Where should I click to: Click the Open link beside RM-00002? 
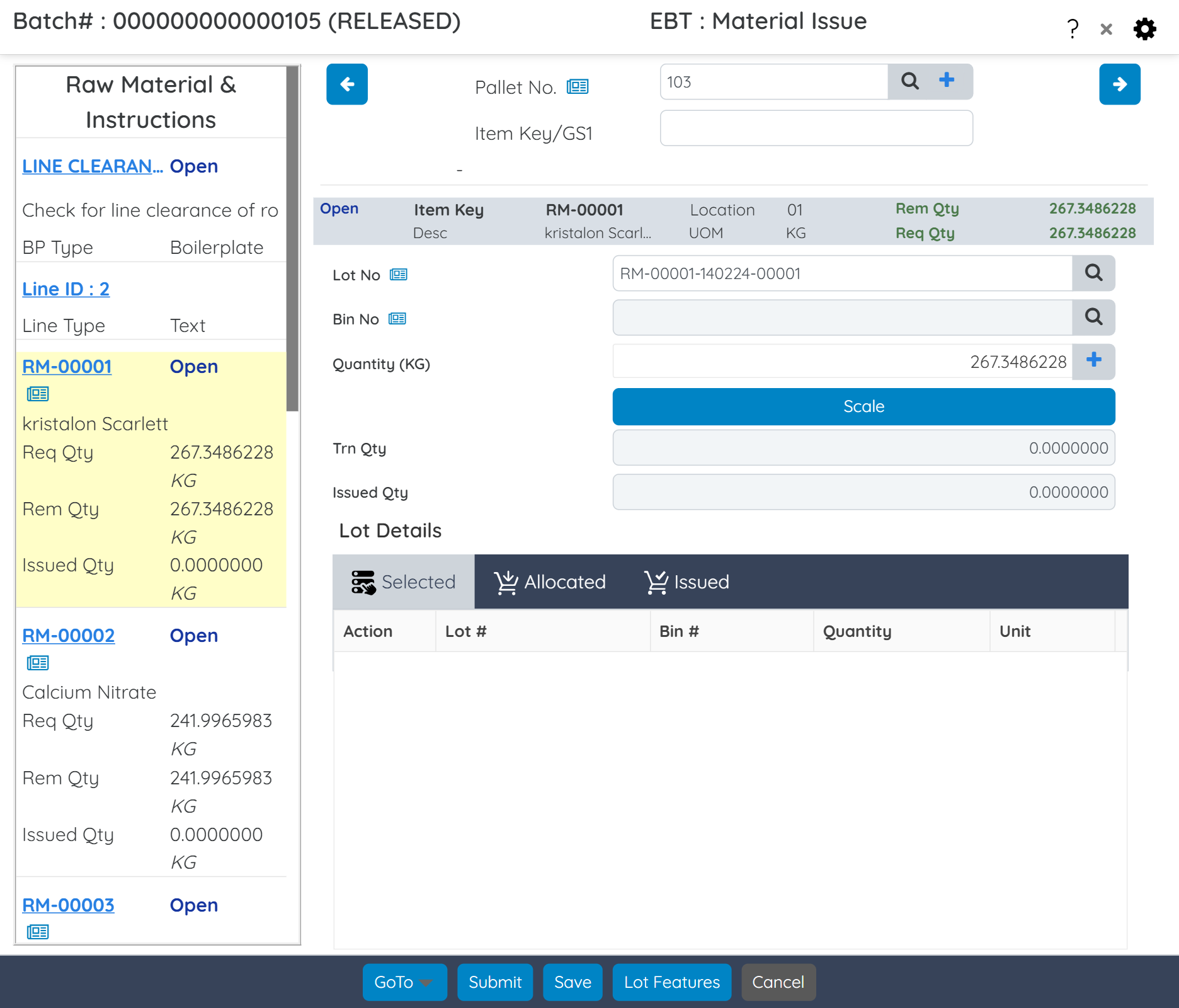(x=193, y=635)
